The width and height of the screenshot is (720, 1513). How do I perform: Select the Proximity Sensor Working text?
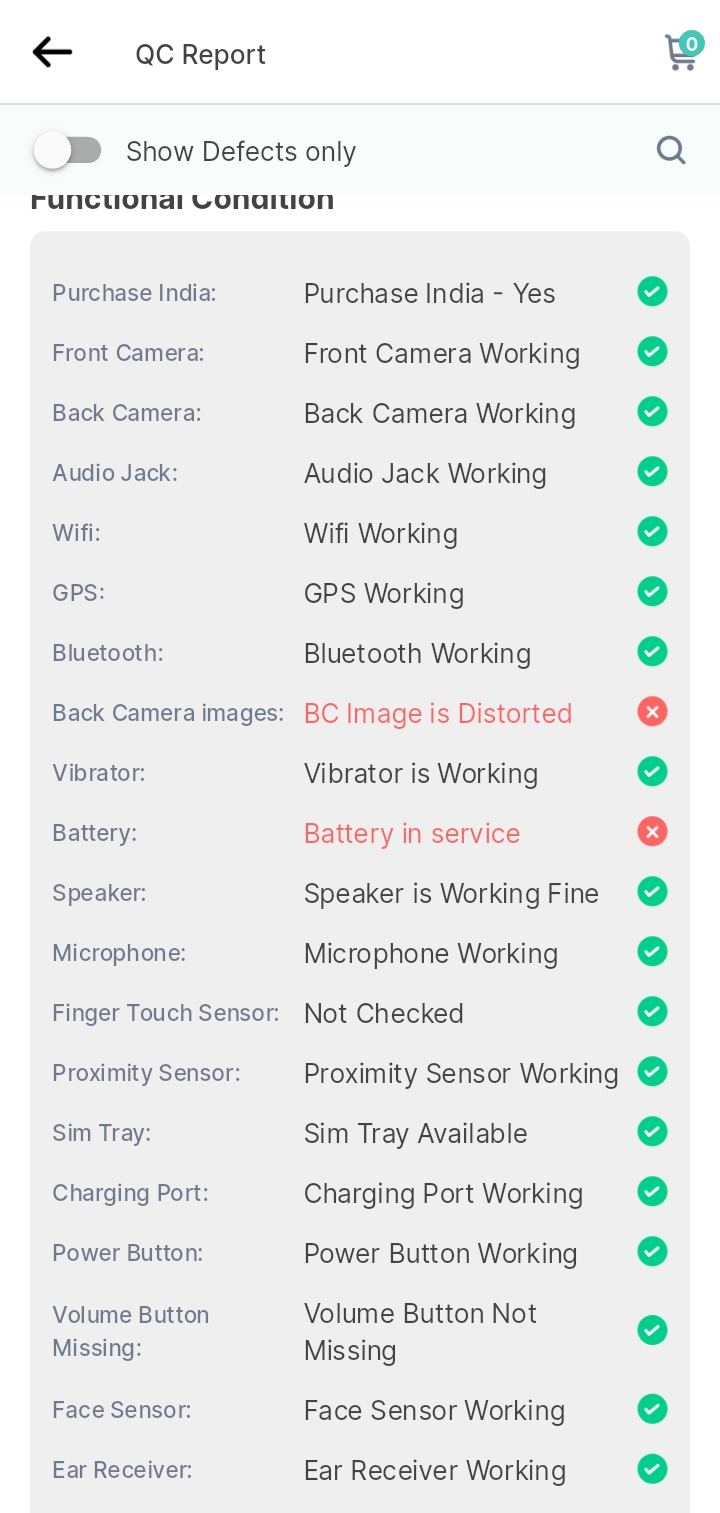coord(461,1073)
